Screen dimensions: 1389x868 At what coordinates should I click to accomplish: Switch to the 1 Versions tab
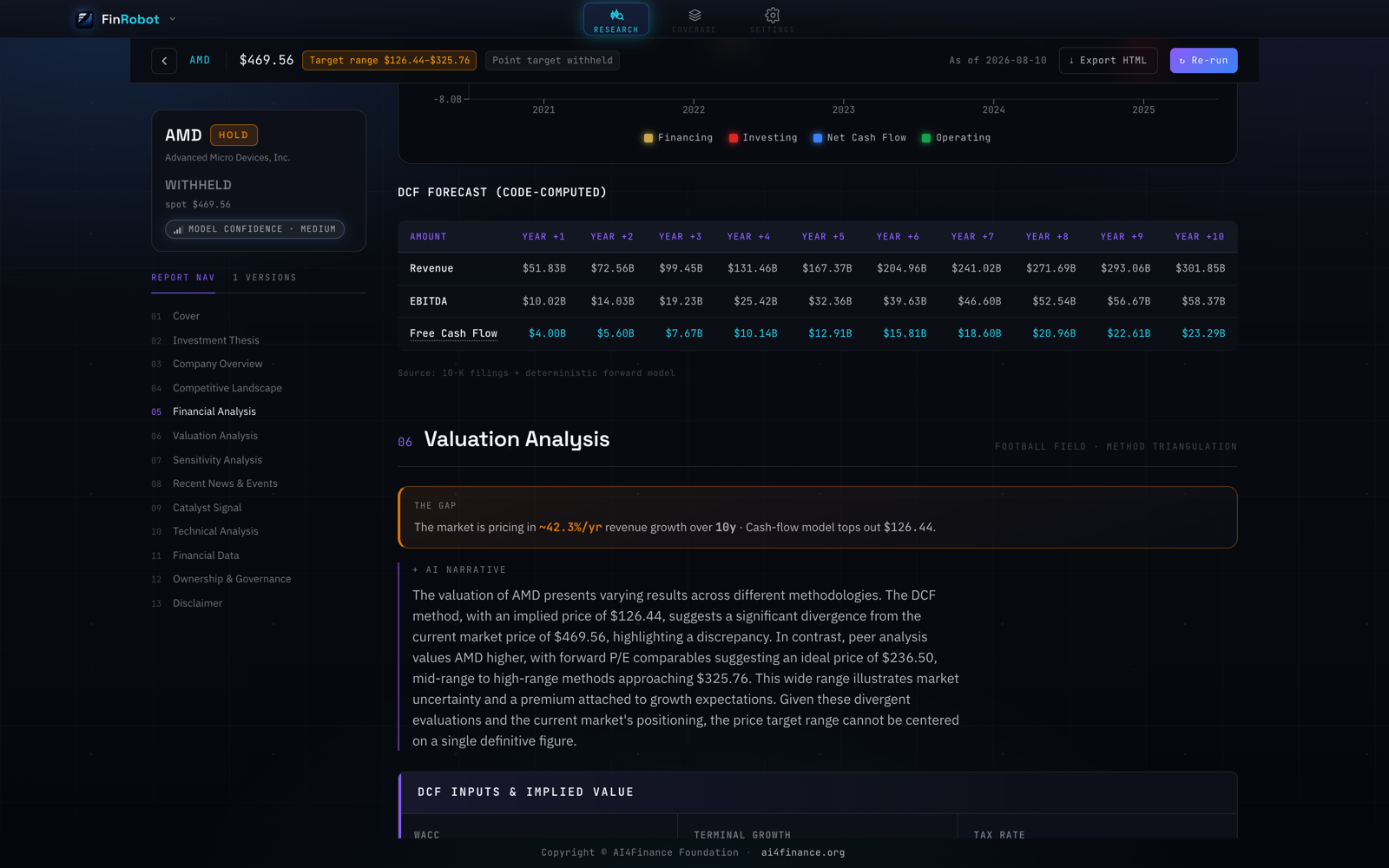click(x=265, y=278)
